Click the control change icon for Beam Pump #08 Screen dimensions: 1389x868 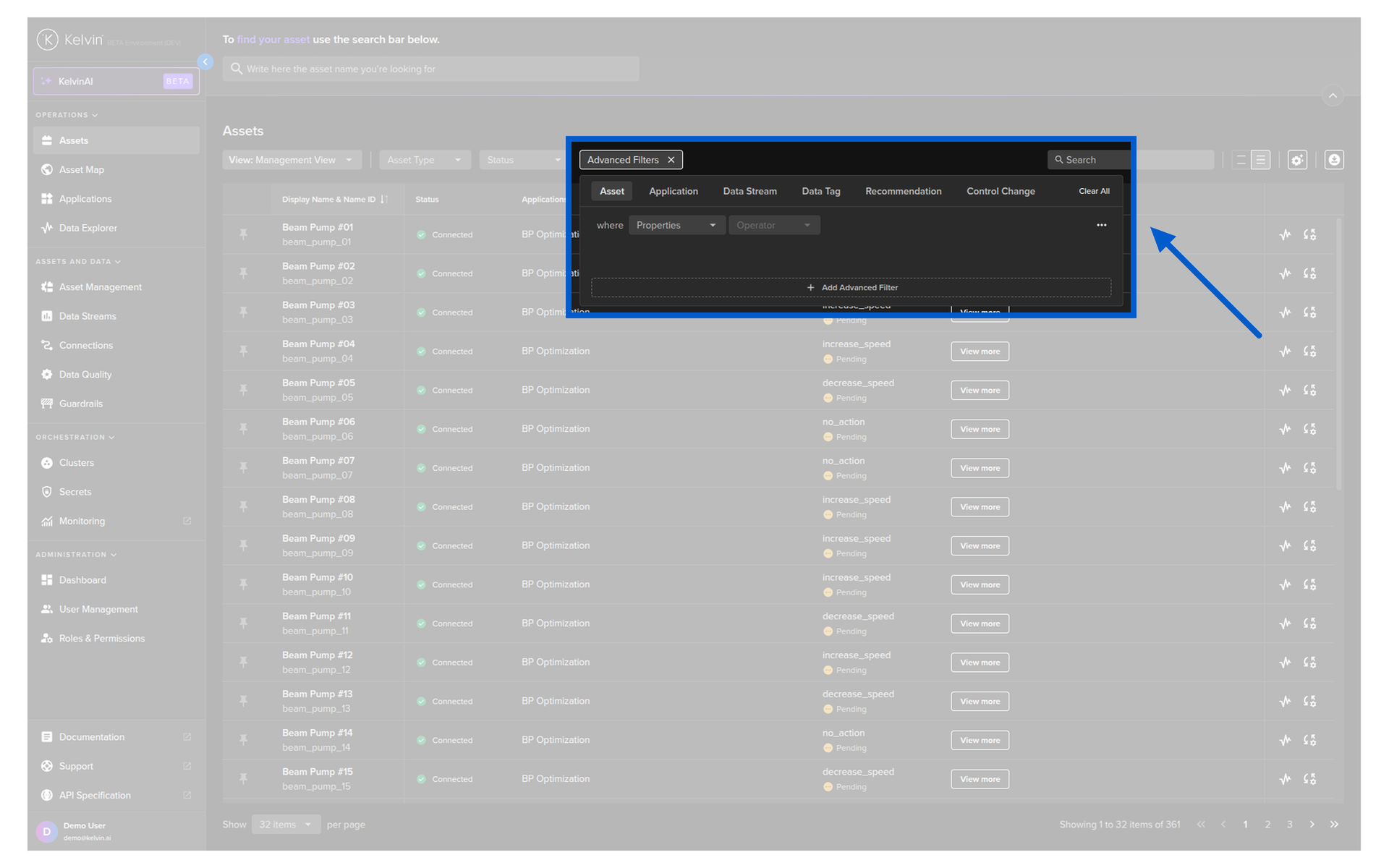[1309, 507]
